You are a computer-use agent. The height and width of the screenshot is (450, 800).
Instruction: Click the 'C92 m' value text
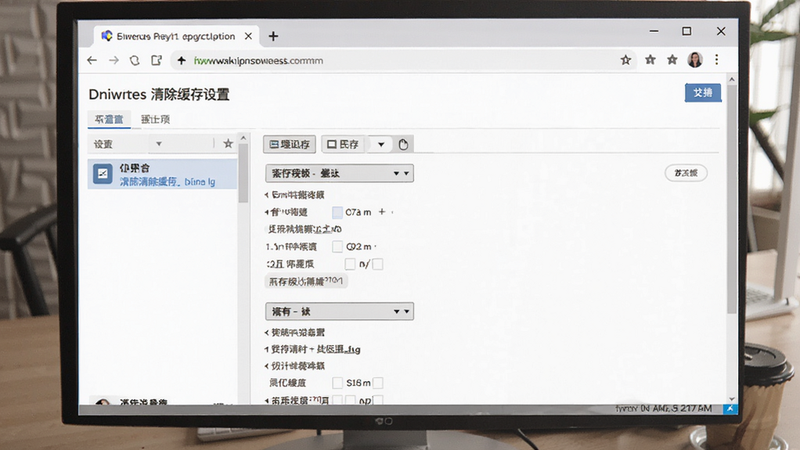359,246
